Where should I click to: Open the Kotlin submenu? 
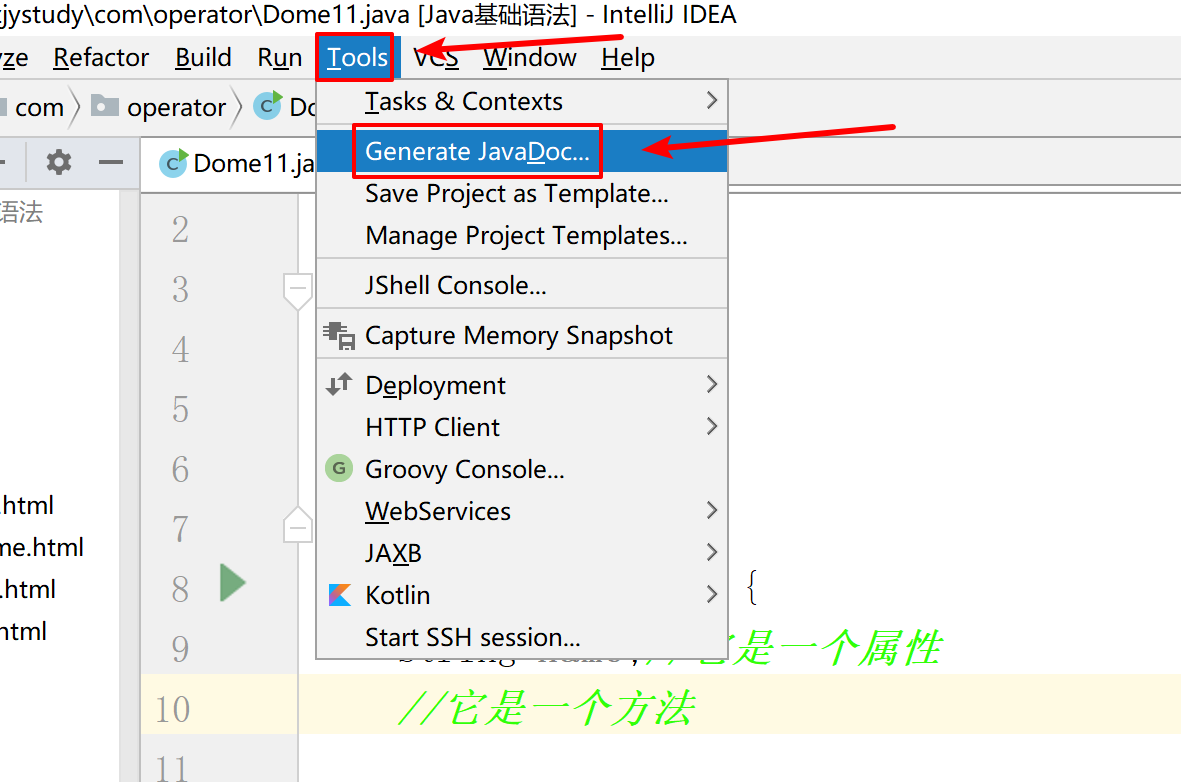(522, 595)
